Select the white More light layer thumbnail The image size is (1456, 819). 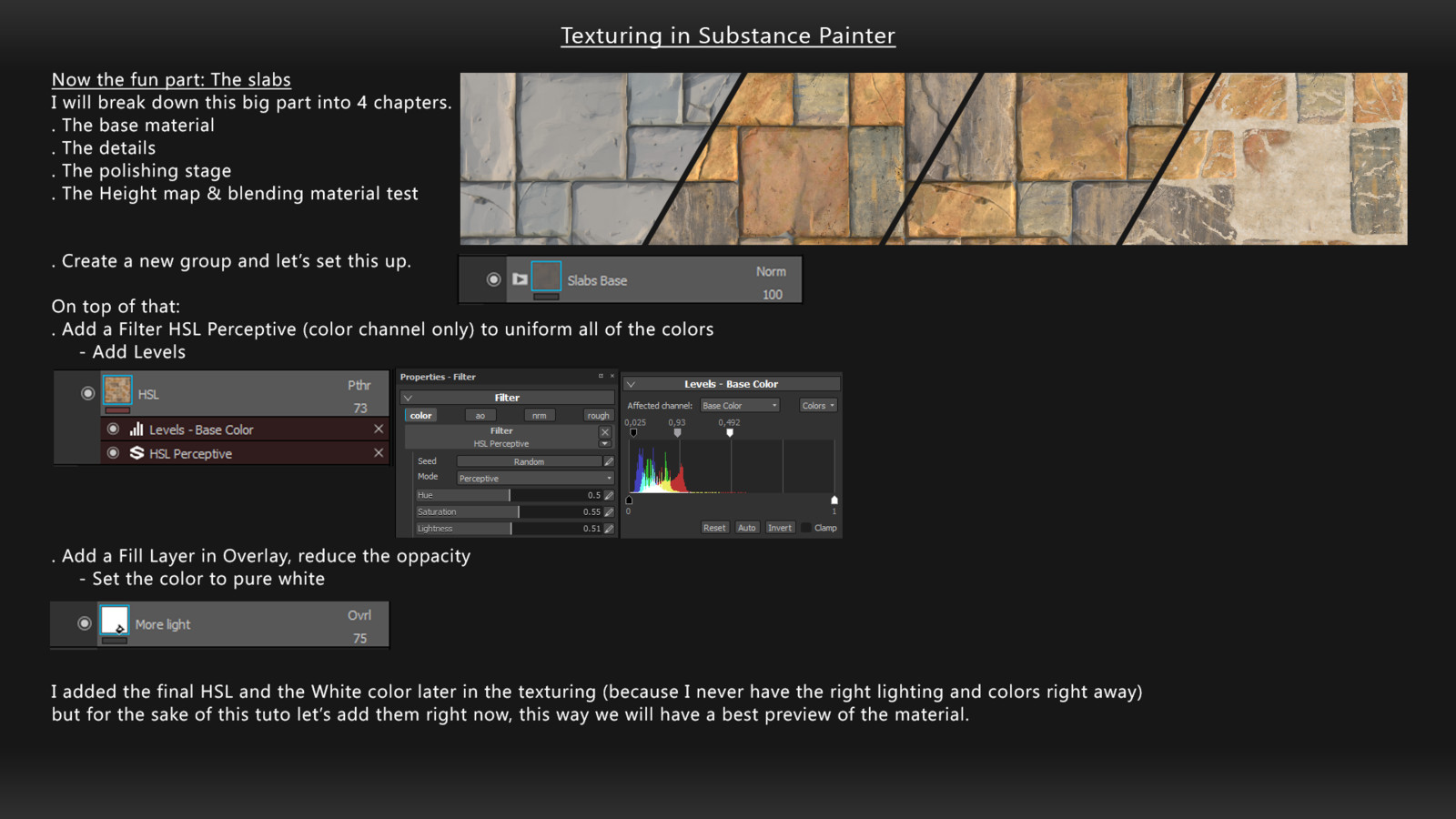click(x=115, y=621)
